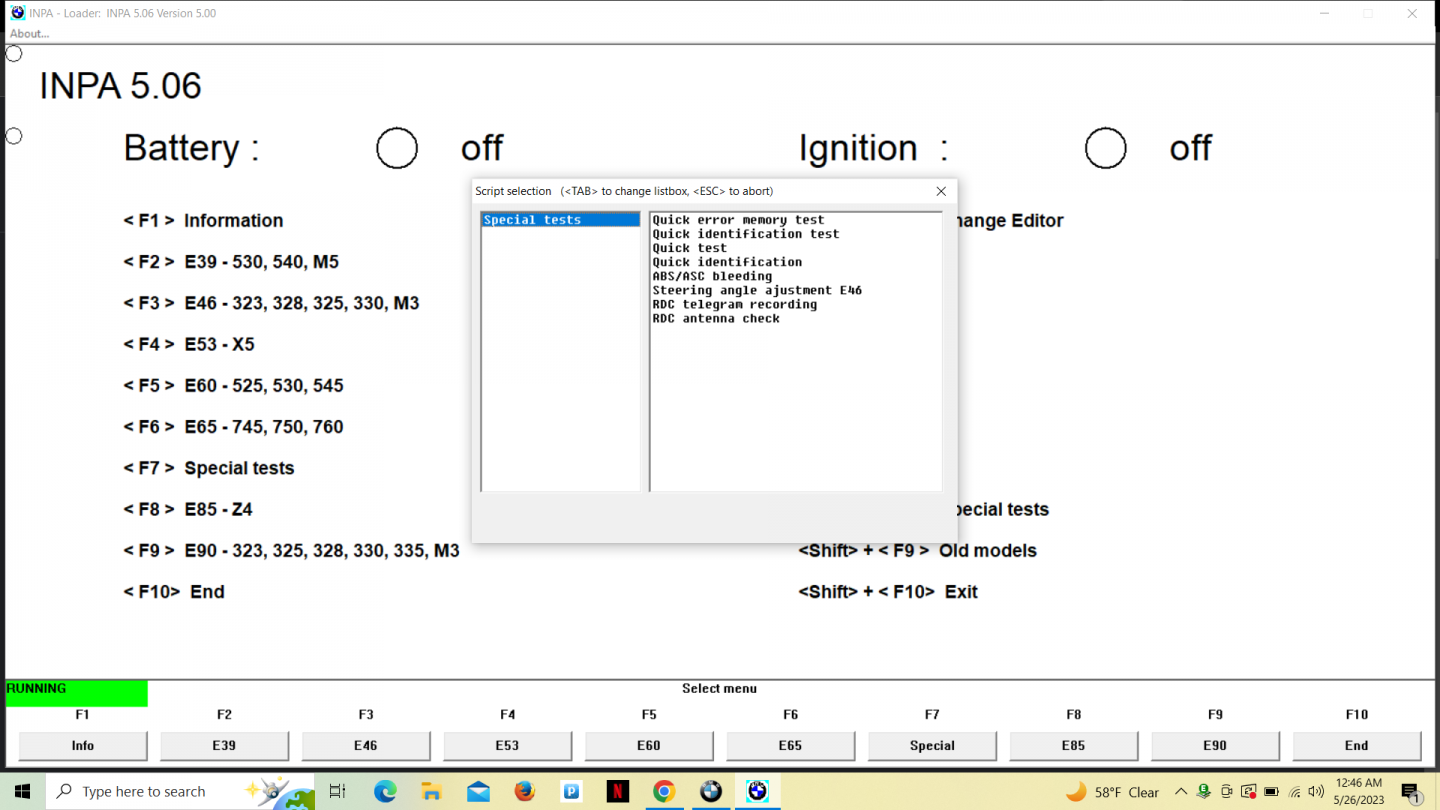Open the Windows Start menu

(x=22, y=791)
